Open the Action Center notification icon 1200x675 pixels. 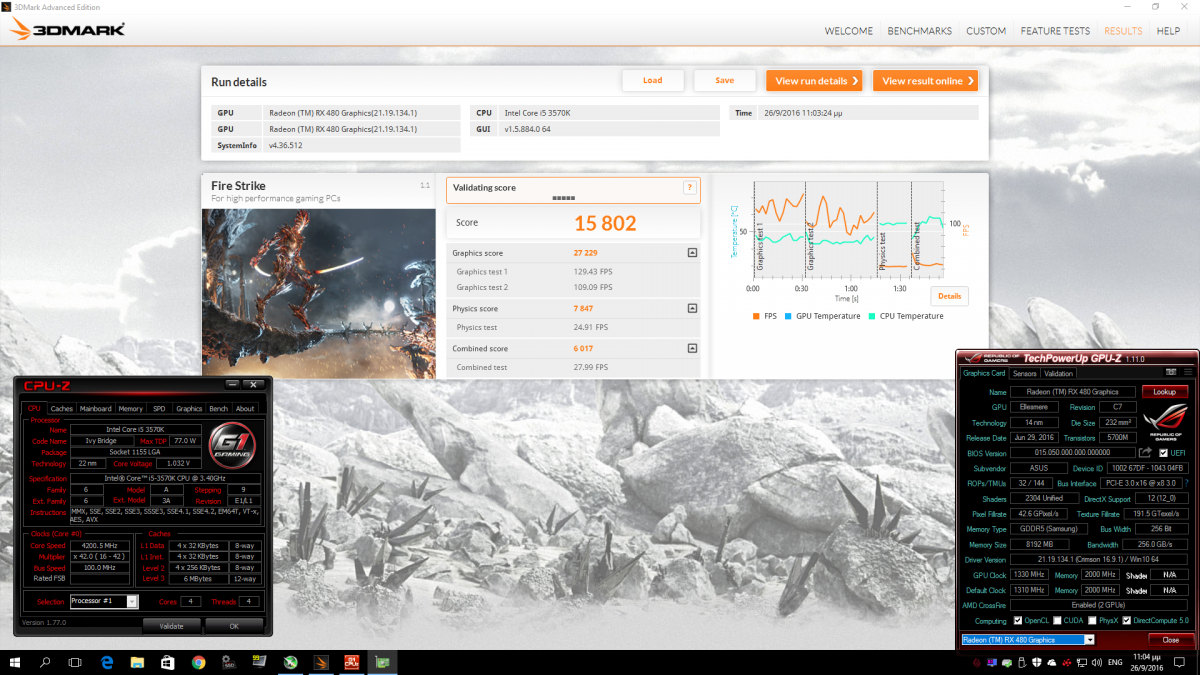click(1181, 662)
